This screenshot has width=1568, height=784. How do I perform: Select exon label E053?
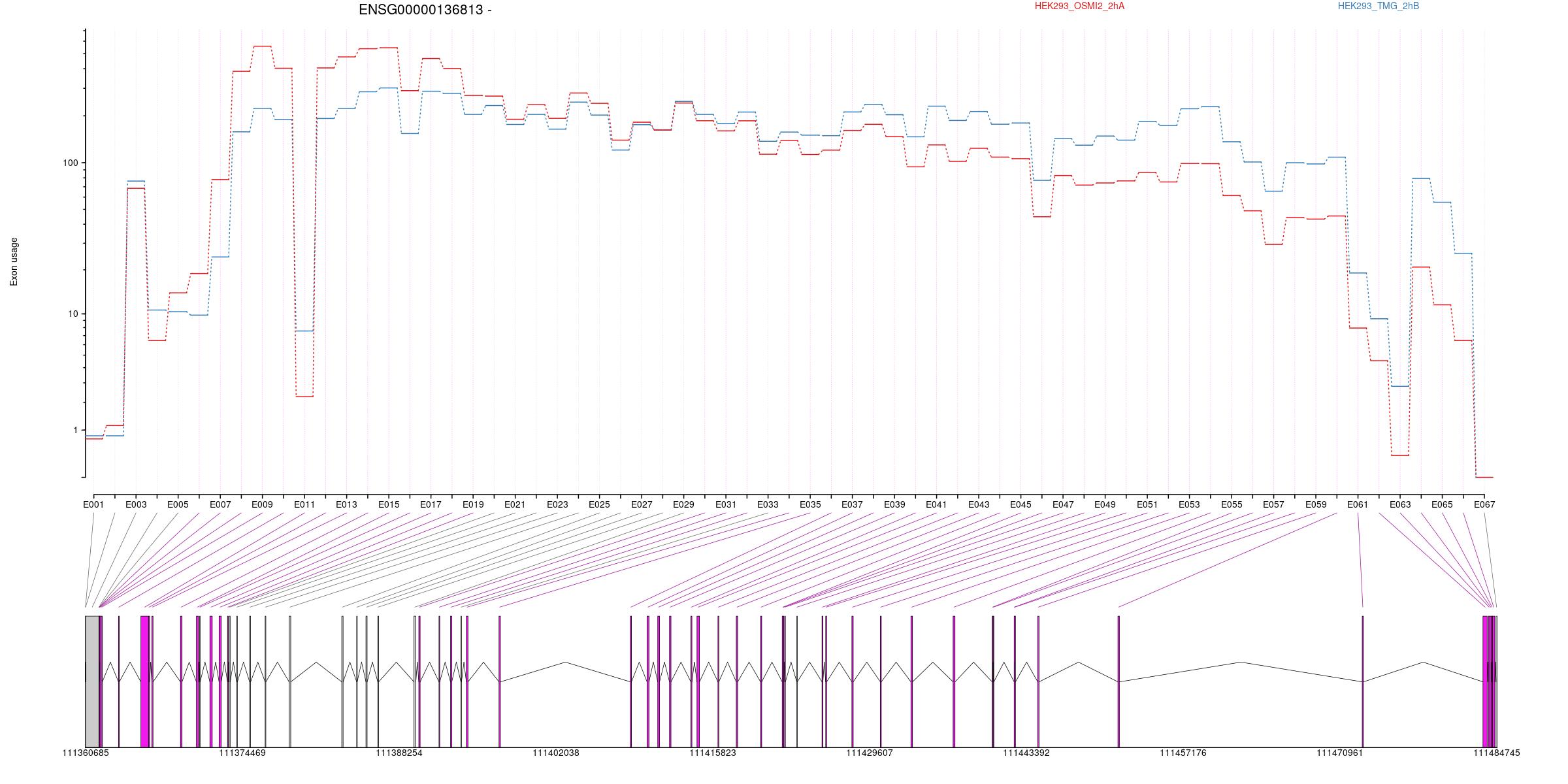point(1189,504)
